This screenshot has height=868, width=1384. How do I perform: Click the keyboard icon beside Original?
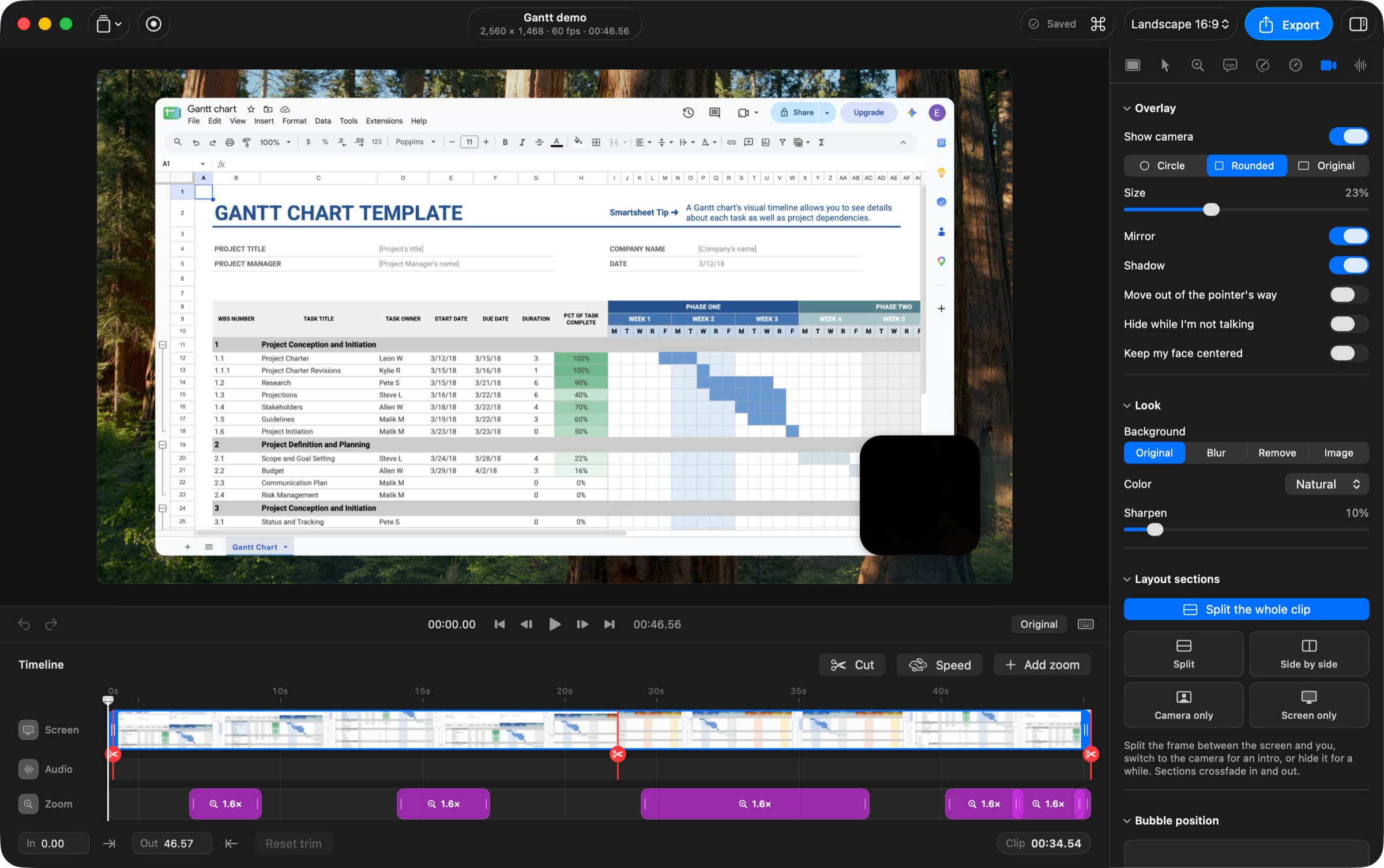(x=1086, y=624)
